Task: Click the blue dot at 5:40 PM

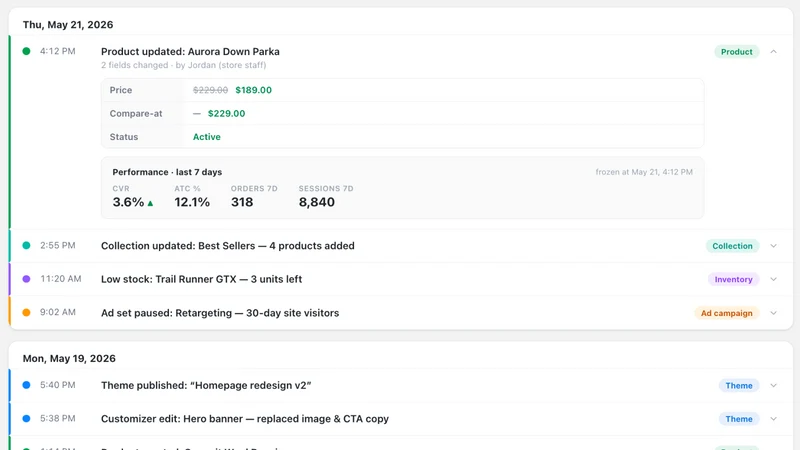Action: click(27, 385)
